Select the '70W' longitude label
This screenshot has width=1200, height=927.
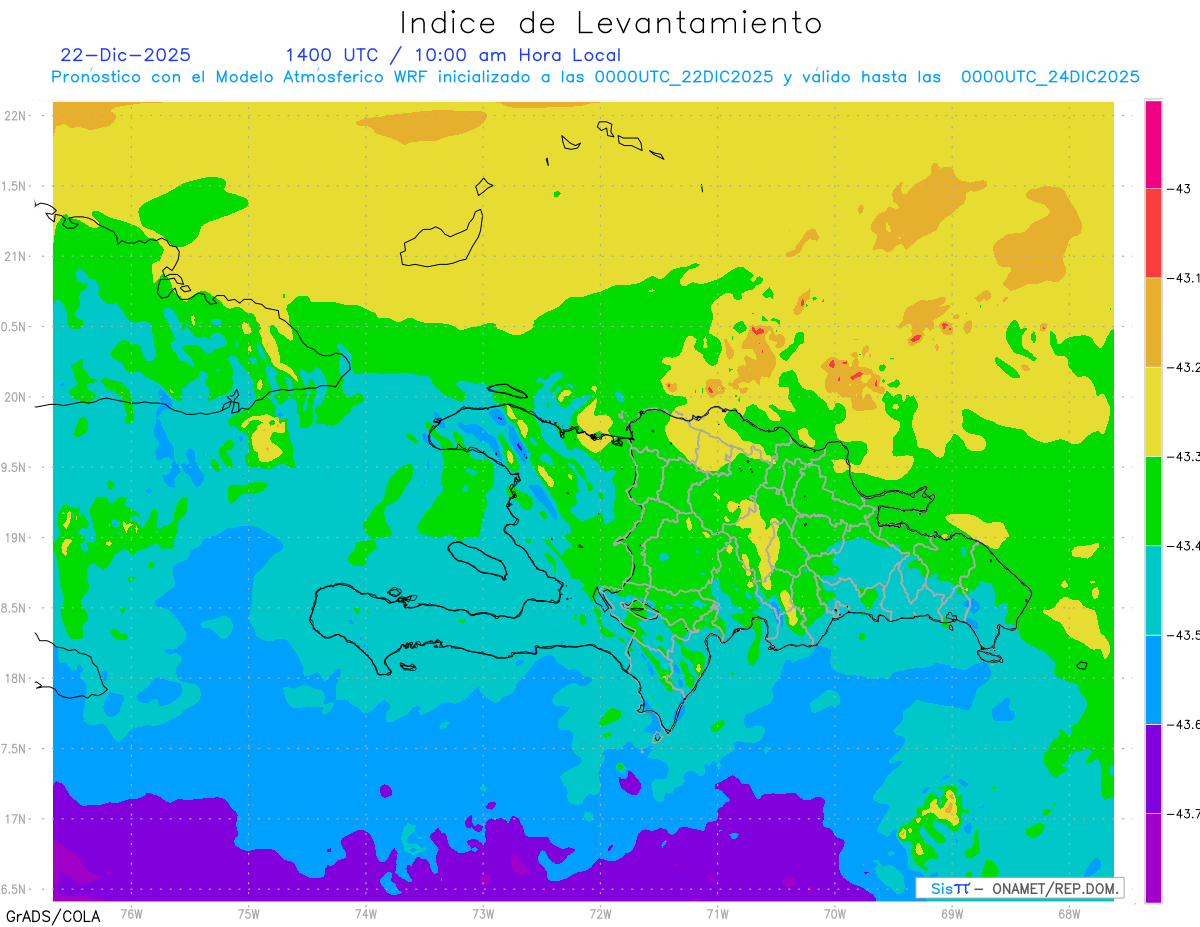(835, 913)
